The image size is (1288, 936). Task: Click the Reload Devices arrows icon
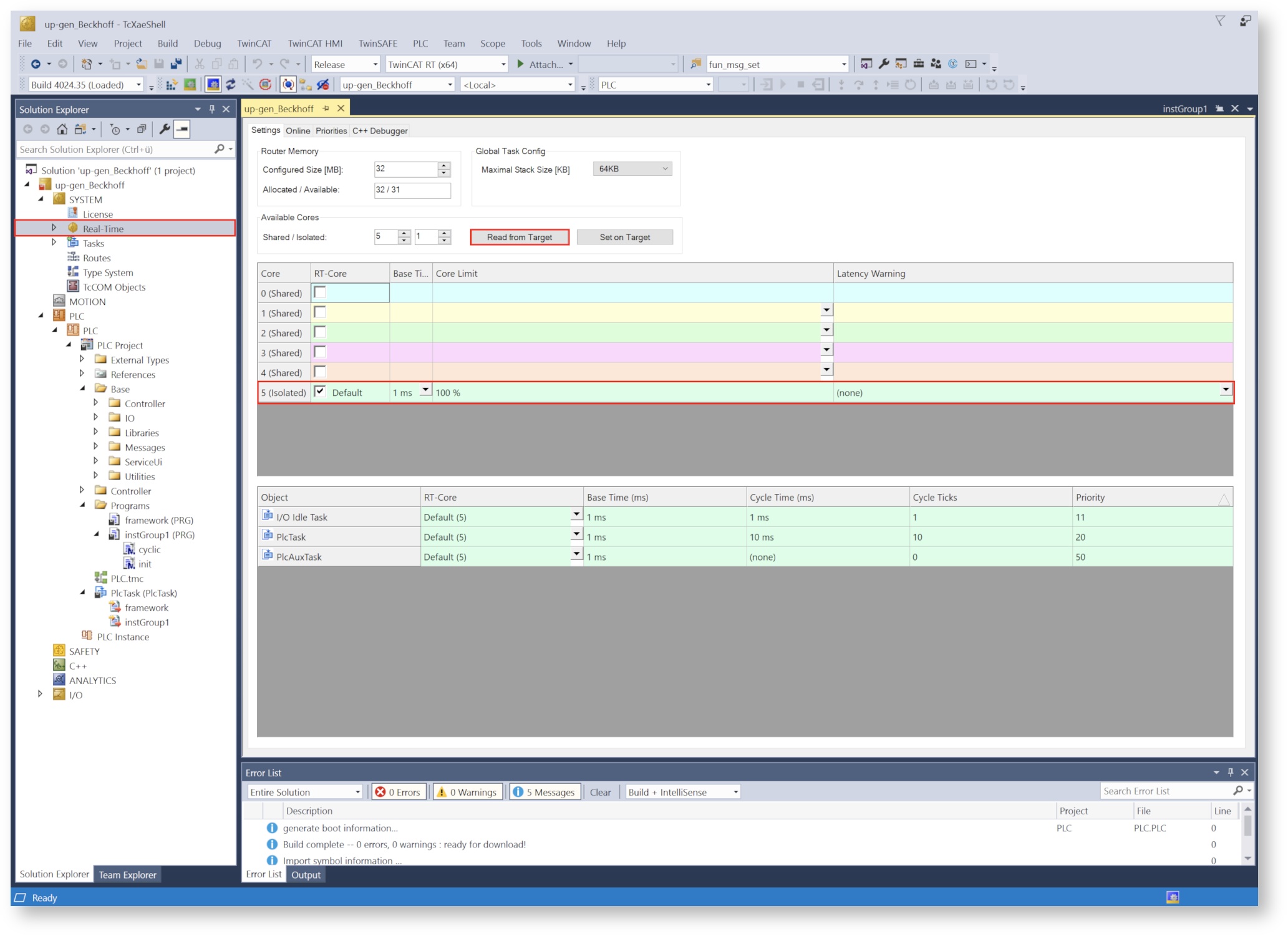[231, 85]
